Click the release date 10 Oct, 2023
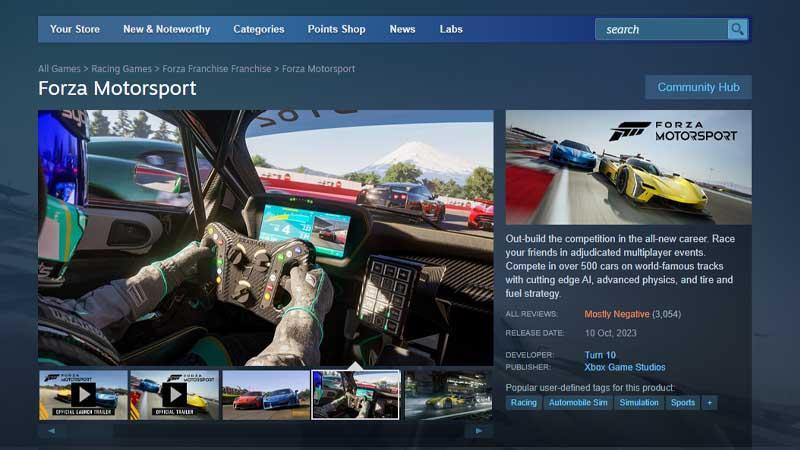This screenshot has height=450, width=800. tap(611, 333)
